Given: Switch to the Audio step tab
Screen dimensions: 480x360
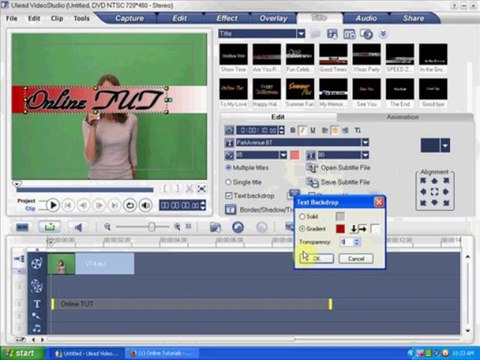Looking at the screenshot, I should point(366,18).
